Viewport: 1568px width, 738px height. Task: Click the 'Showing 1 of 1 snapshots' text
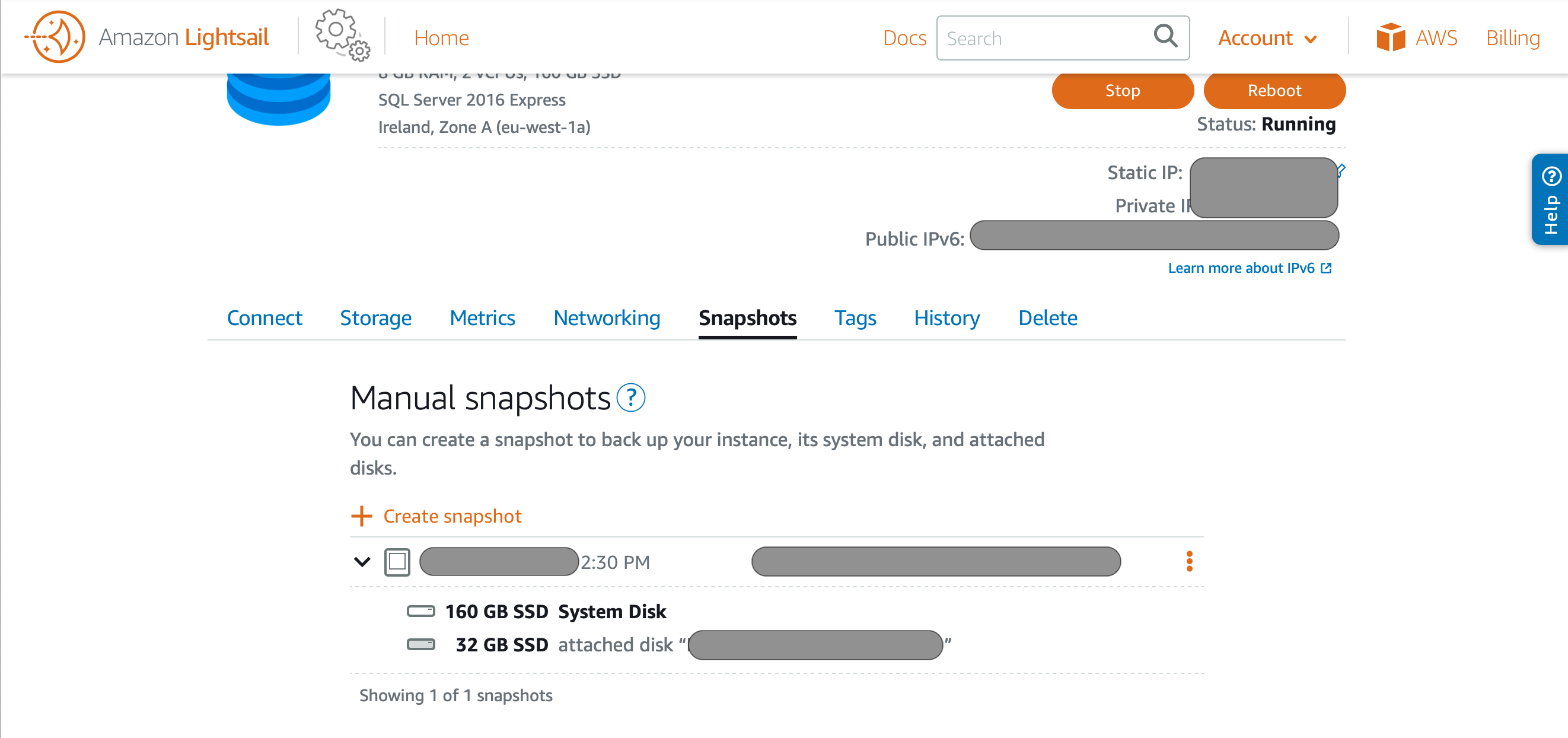(x=456, y=695)
